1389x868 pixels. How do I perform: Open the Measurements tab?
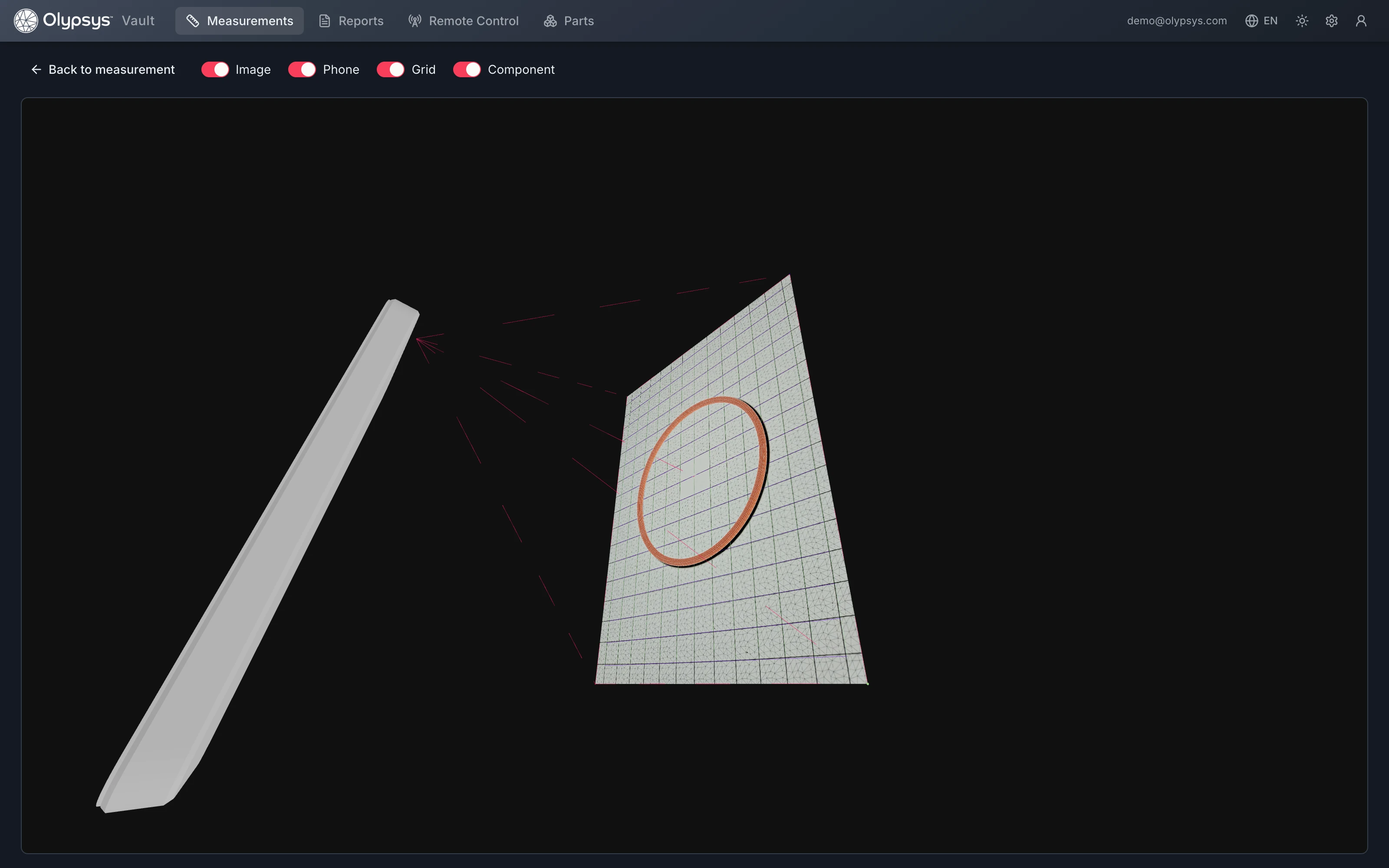(239, 21)
